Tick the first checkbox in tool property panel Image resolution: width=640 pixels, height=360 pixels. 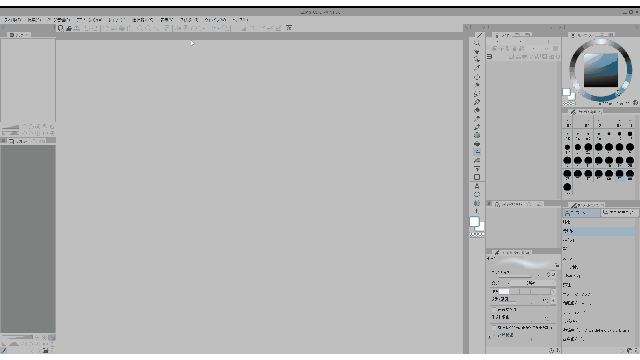point(494,309)
